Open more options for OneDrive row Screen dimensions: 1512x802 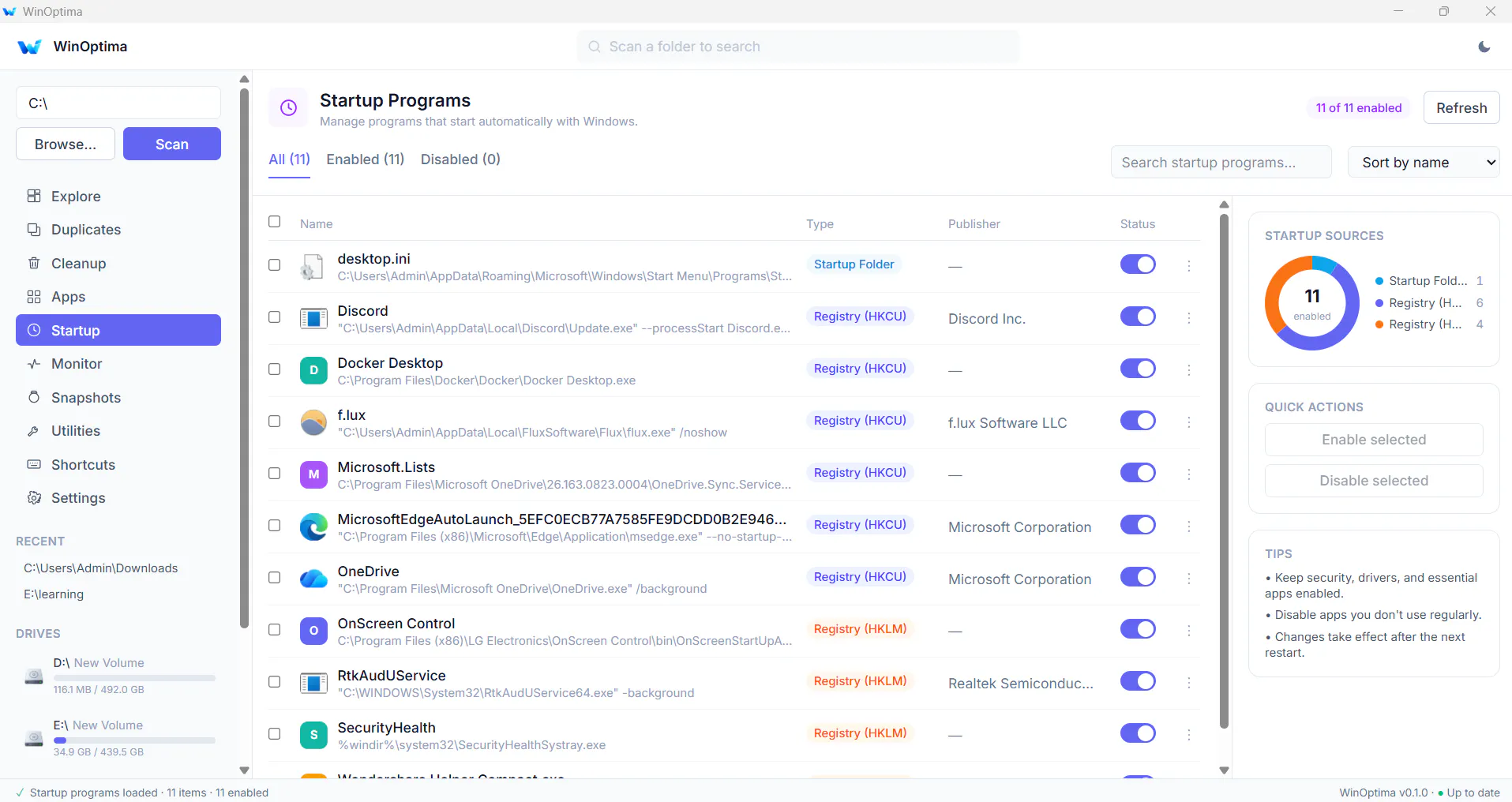click(1188, 579)
